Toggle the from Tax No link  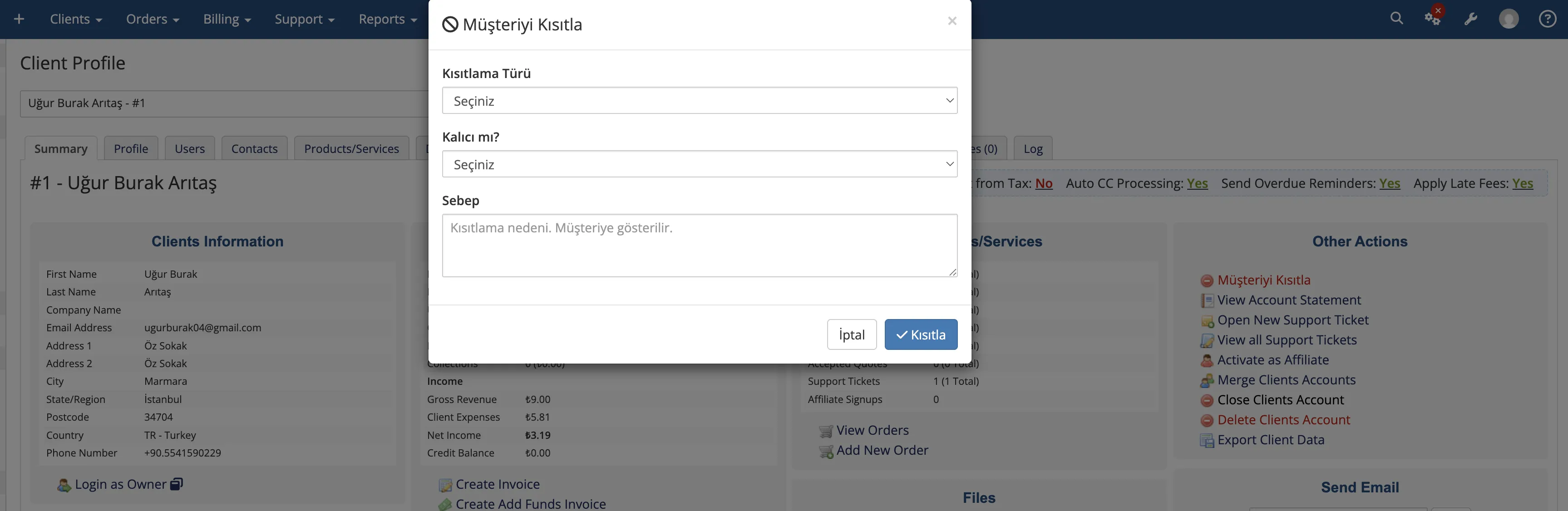click(x=1044, y=183)
